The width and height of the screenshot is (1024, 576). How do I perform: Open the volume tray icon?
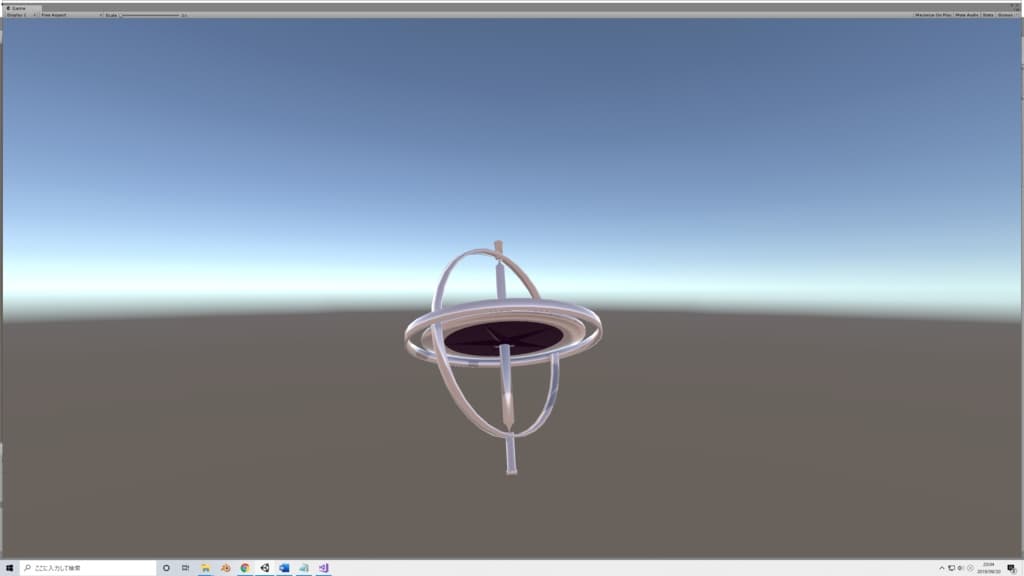coord(961,568)
